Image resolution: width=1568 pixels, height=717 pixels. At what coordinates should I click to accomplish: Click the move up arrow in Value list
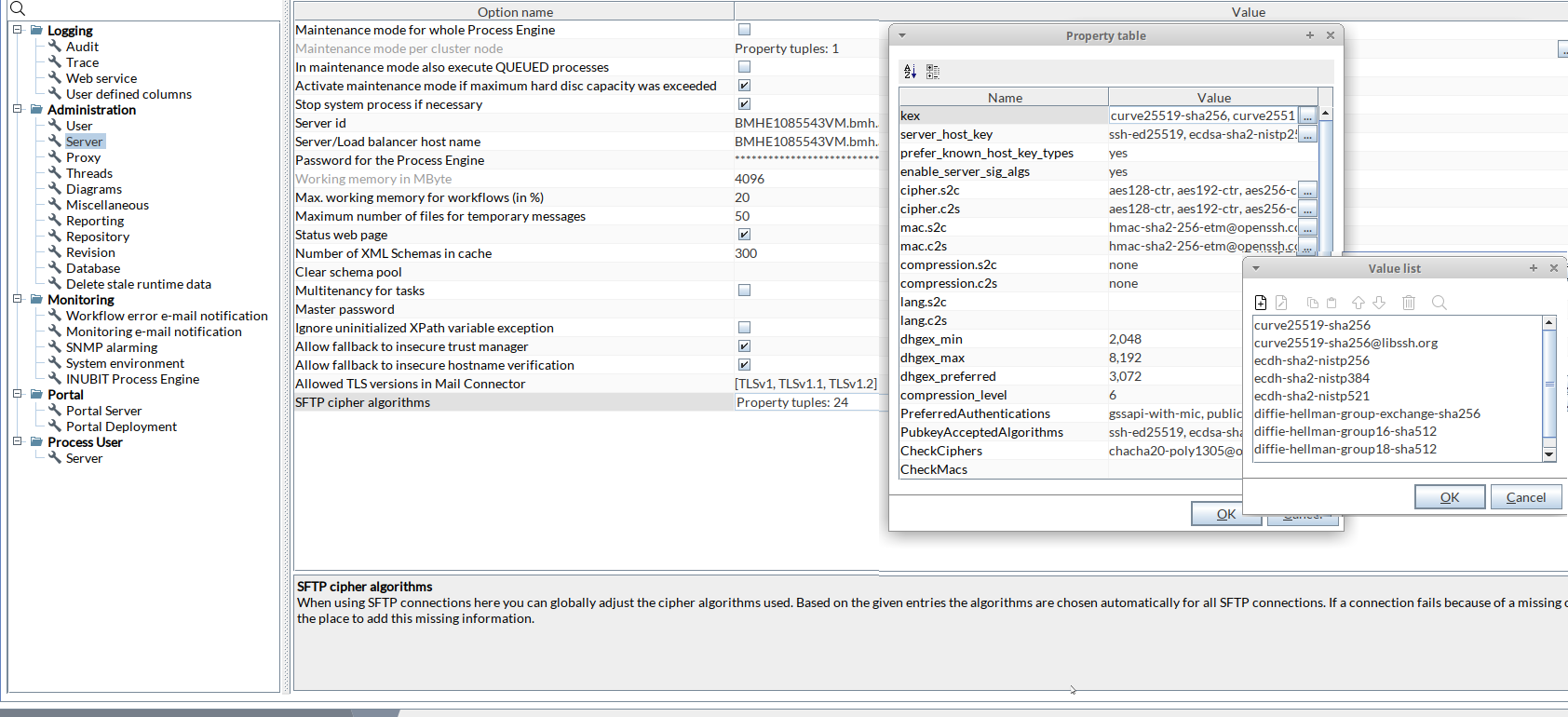click(x=1358, y=303)
